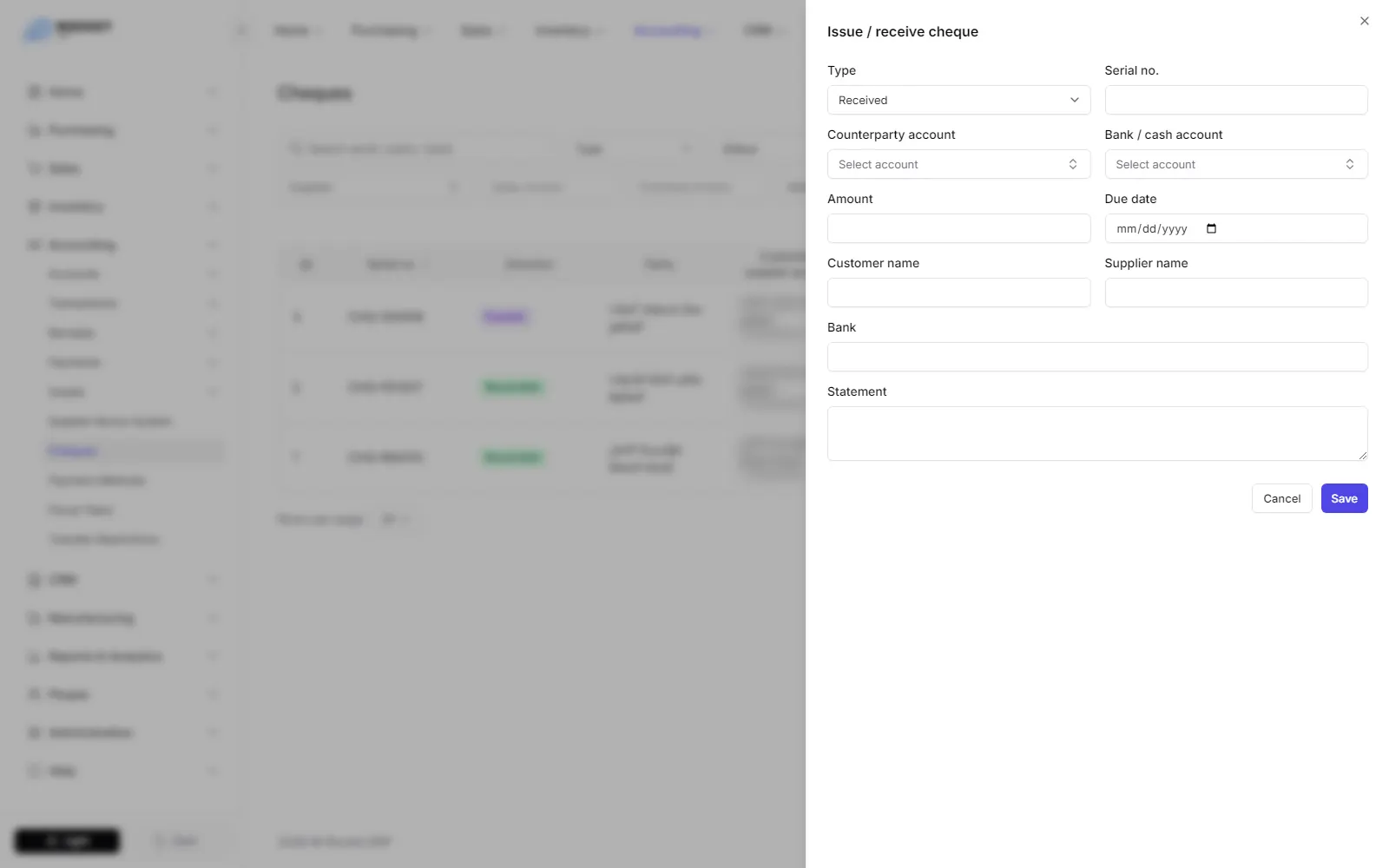Open the Bank / cash account selector

(1235, 164)
